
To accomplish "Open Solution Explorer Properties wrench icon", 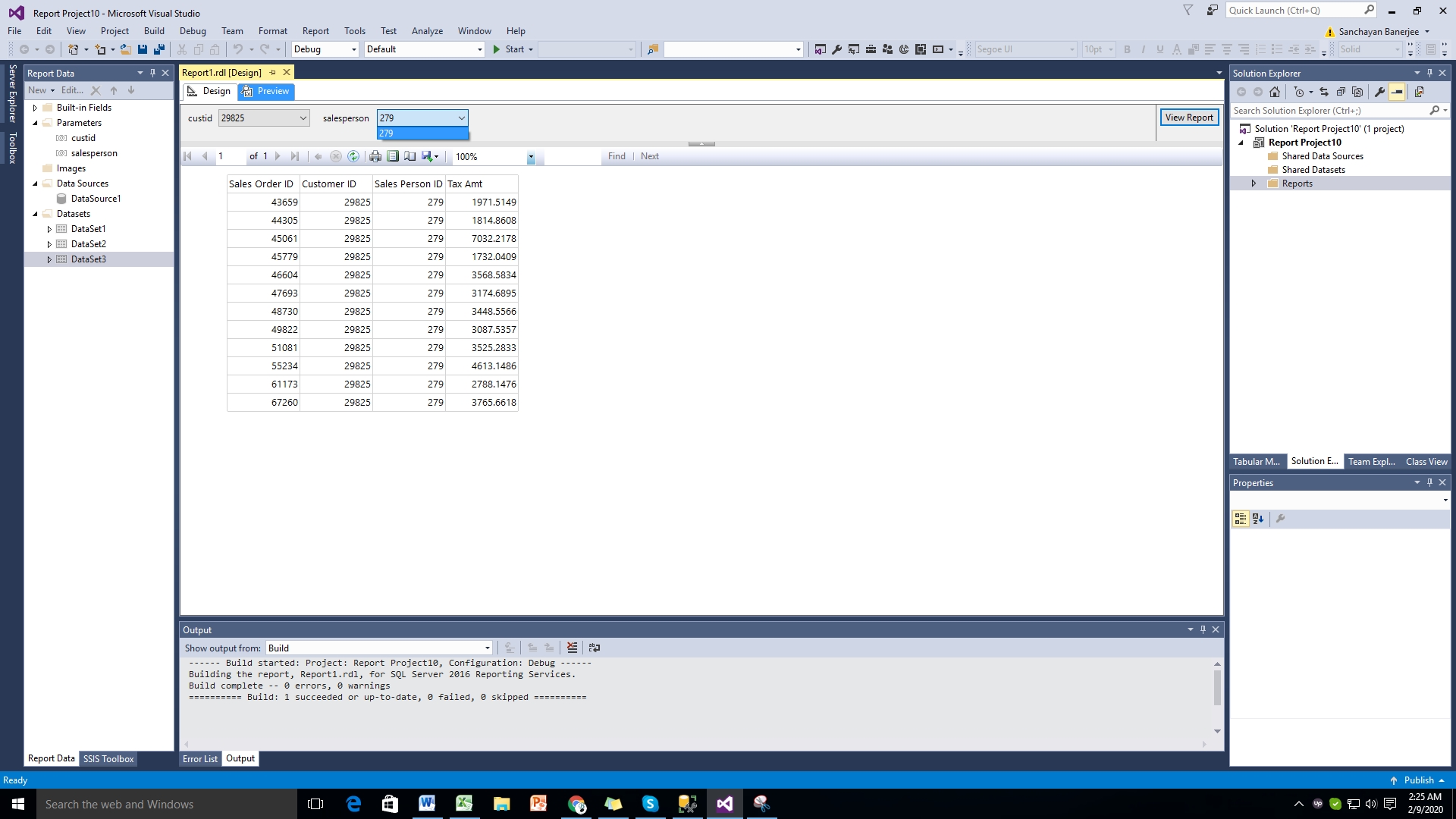I will coord(1379,92).
